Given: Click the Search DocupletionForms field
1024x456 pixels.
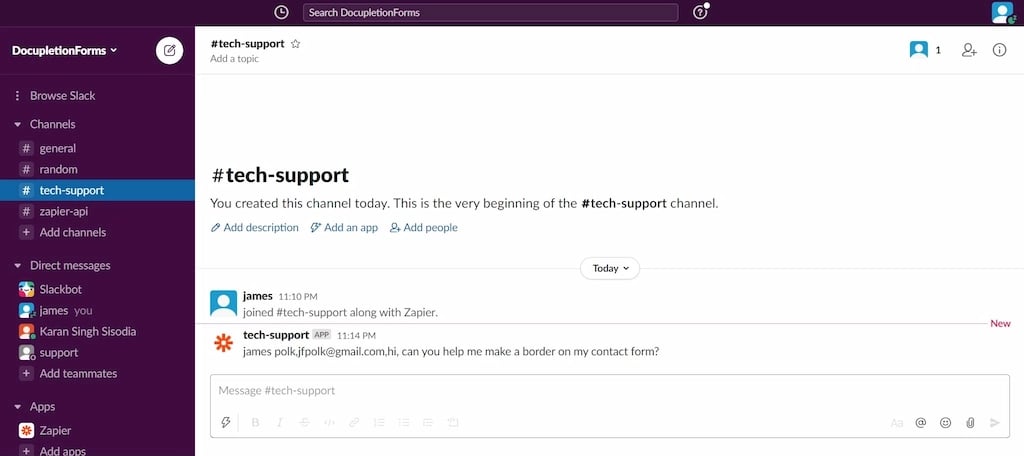Looking at the screenshot, I should tap(490, 12).
